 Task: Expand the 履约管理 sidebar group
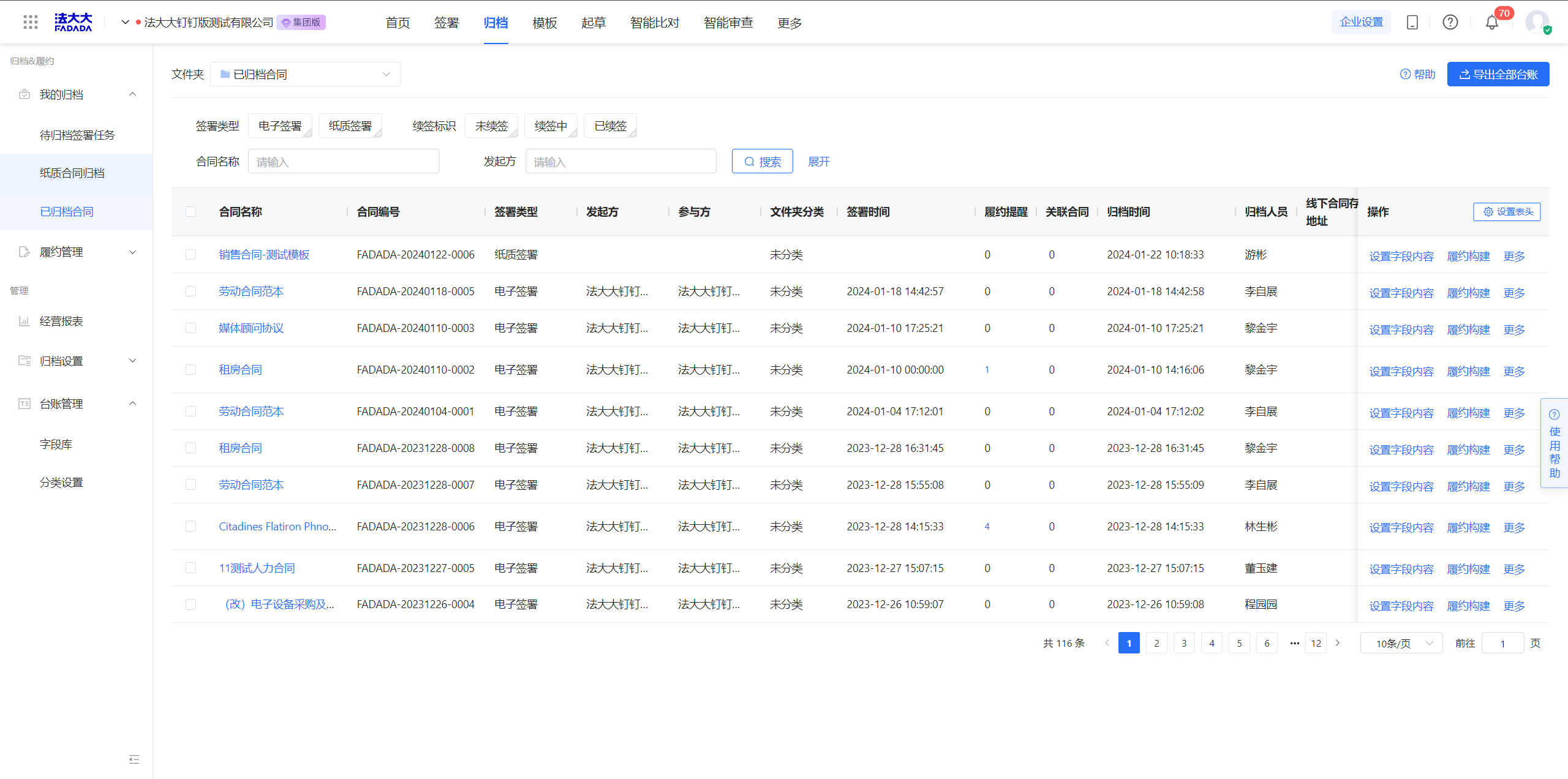(132, 252)
